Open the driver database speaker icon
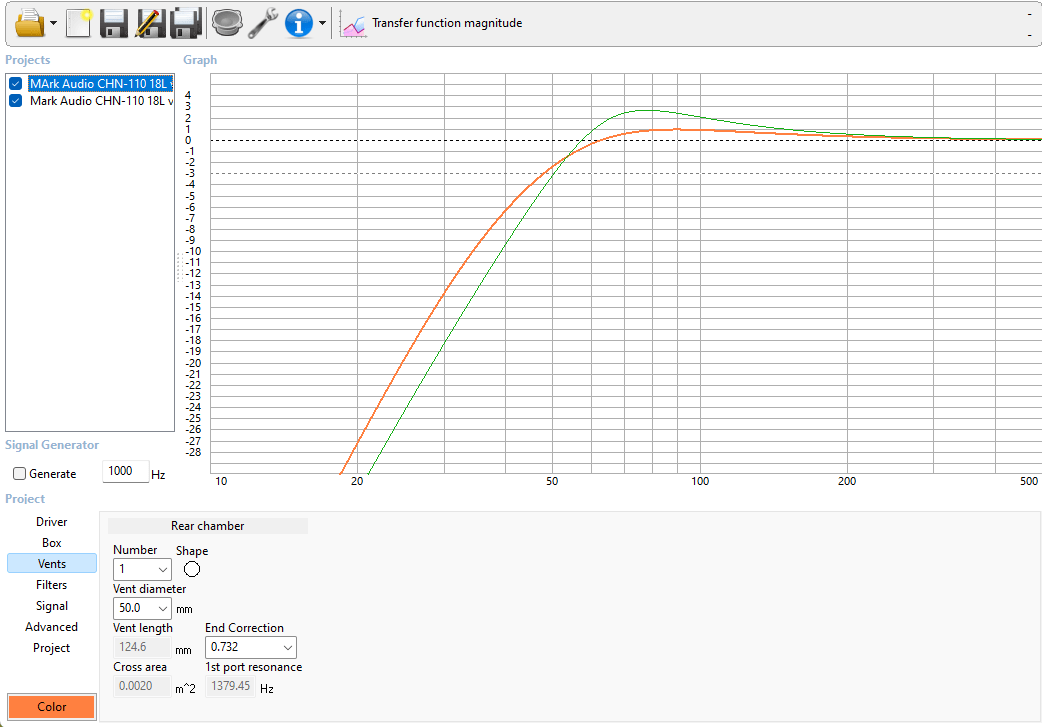 [x=227, y=23]
